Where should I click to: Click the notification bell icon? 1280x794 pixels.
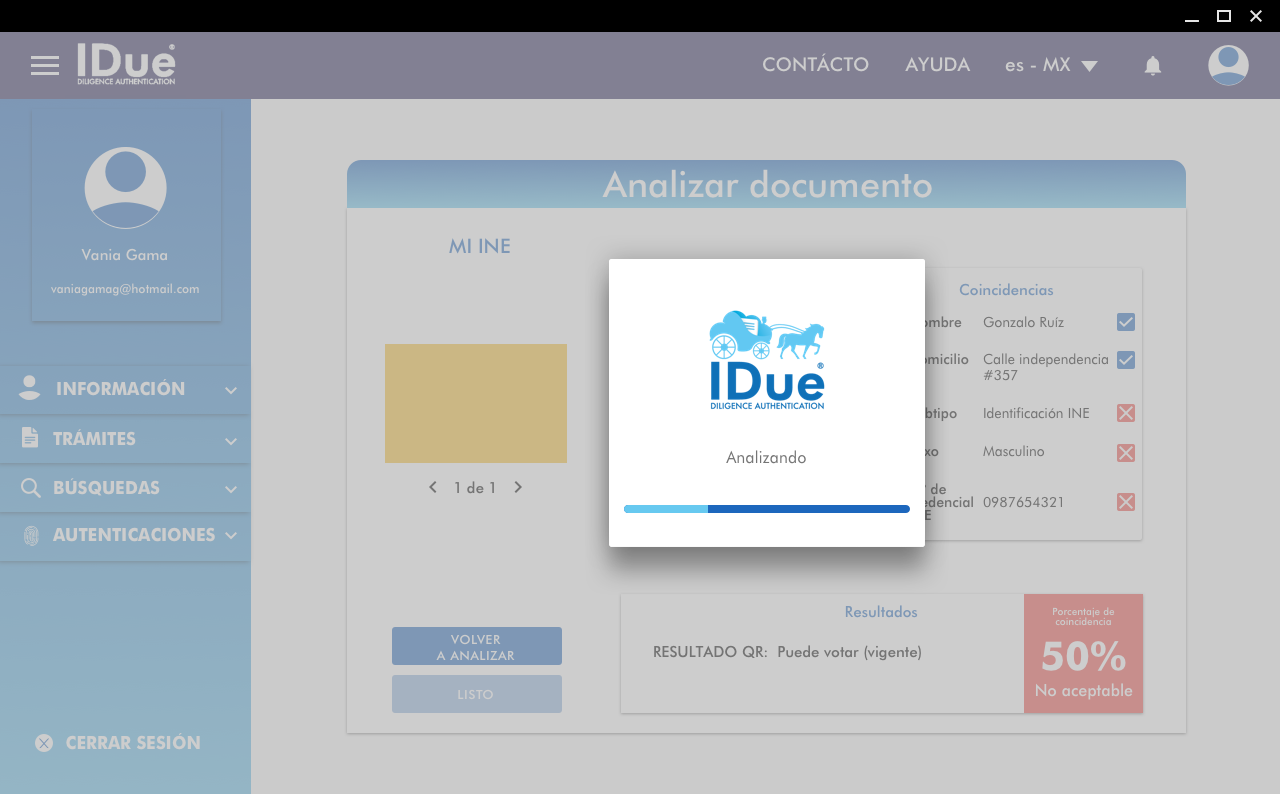coord(1153,66)
